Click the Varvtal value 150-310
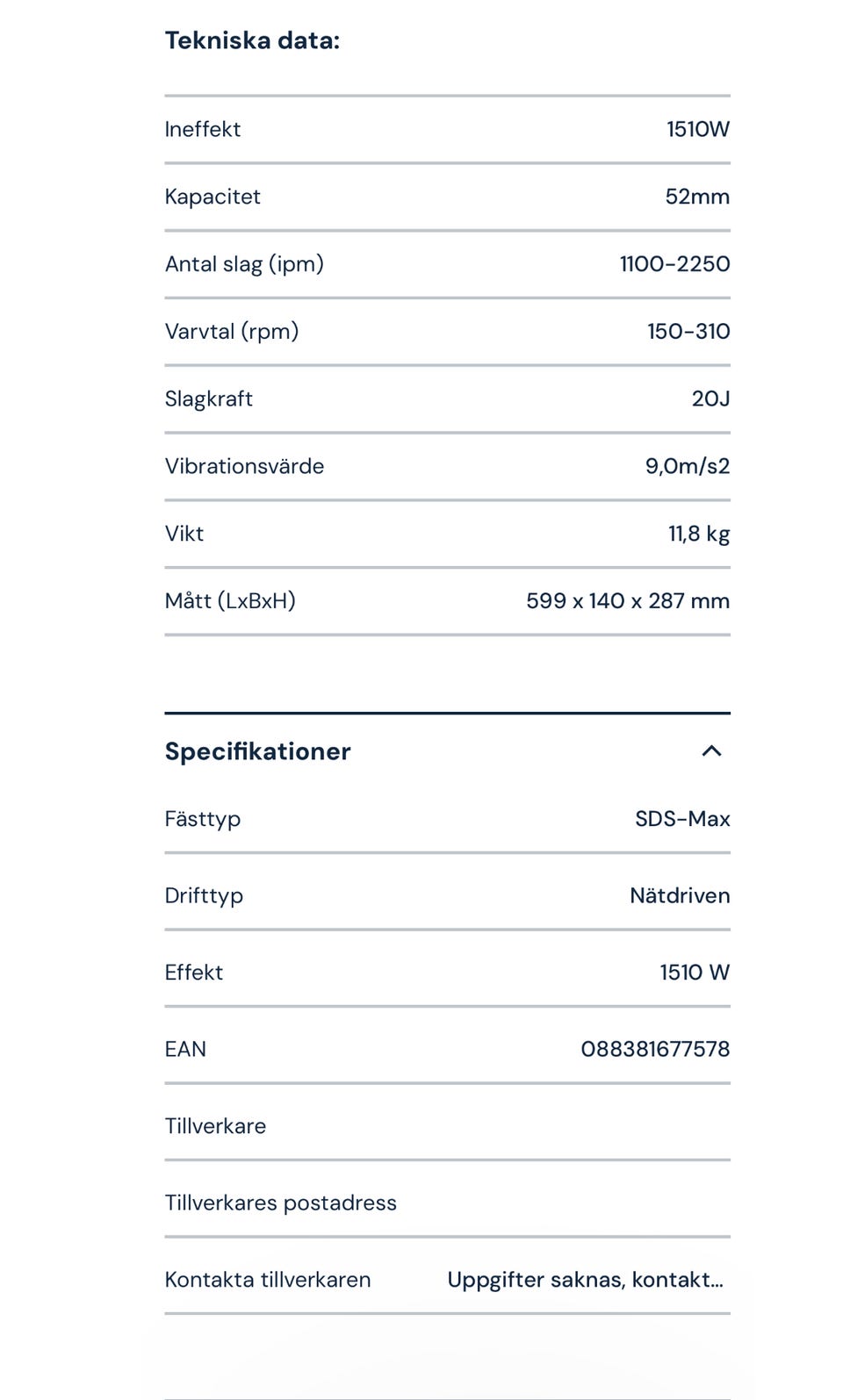 [688, 332]
